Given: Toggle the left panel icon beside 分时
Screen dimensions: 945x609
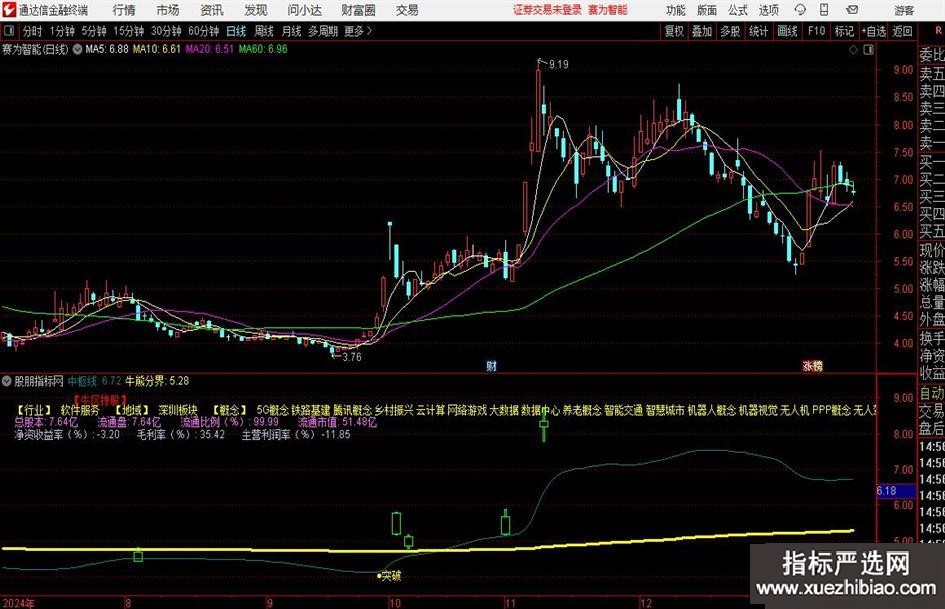Looking at the screenshot, I should pos(9,31).
